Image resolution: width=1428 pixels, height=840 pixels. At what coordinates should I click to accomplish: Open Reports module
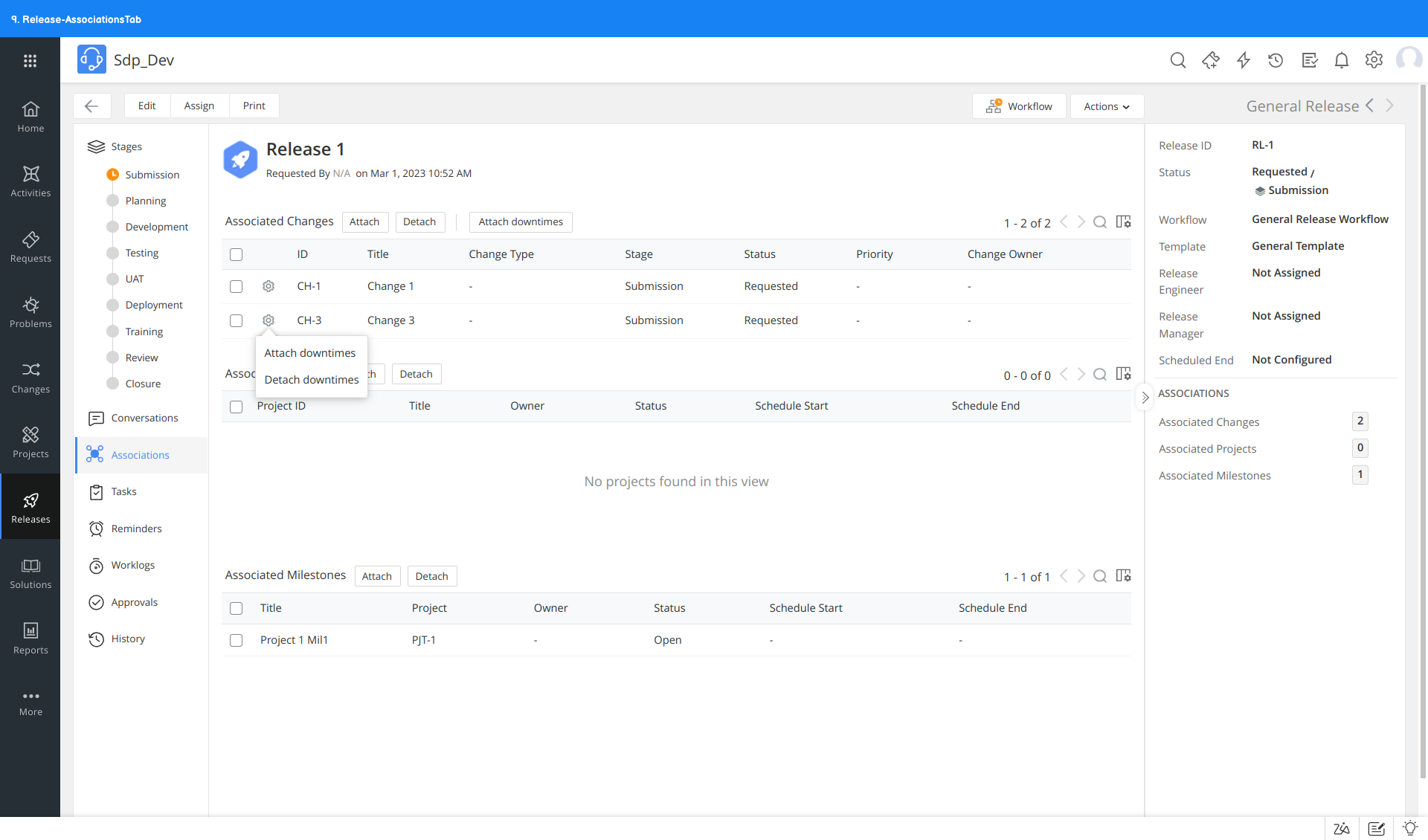[30, 639]
